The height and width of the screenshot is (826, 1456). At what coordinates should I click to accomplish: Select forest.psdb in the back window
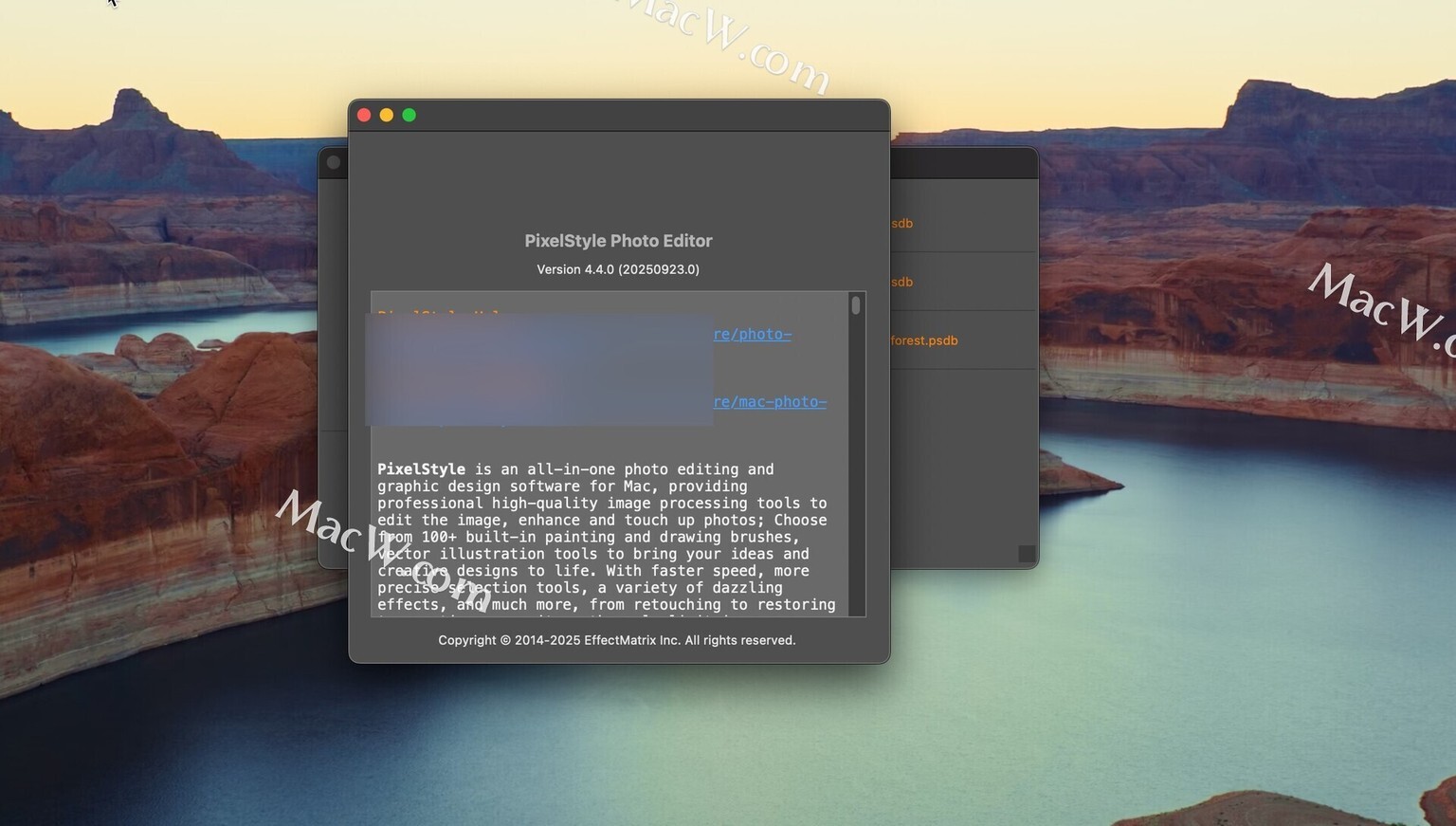(x=924, y=340)
